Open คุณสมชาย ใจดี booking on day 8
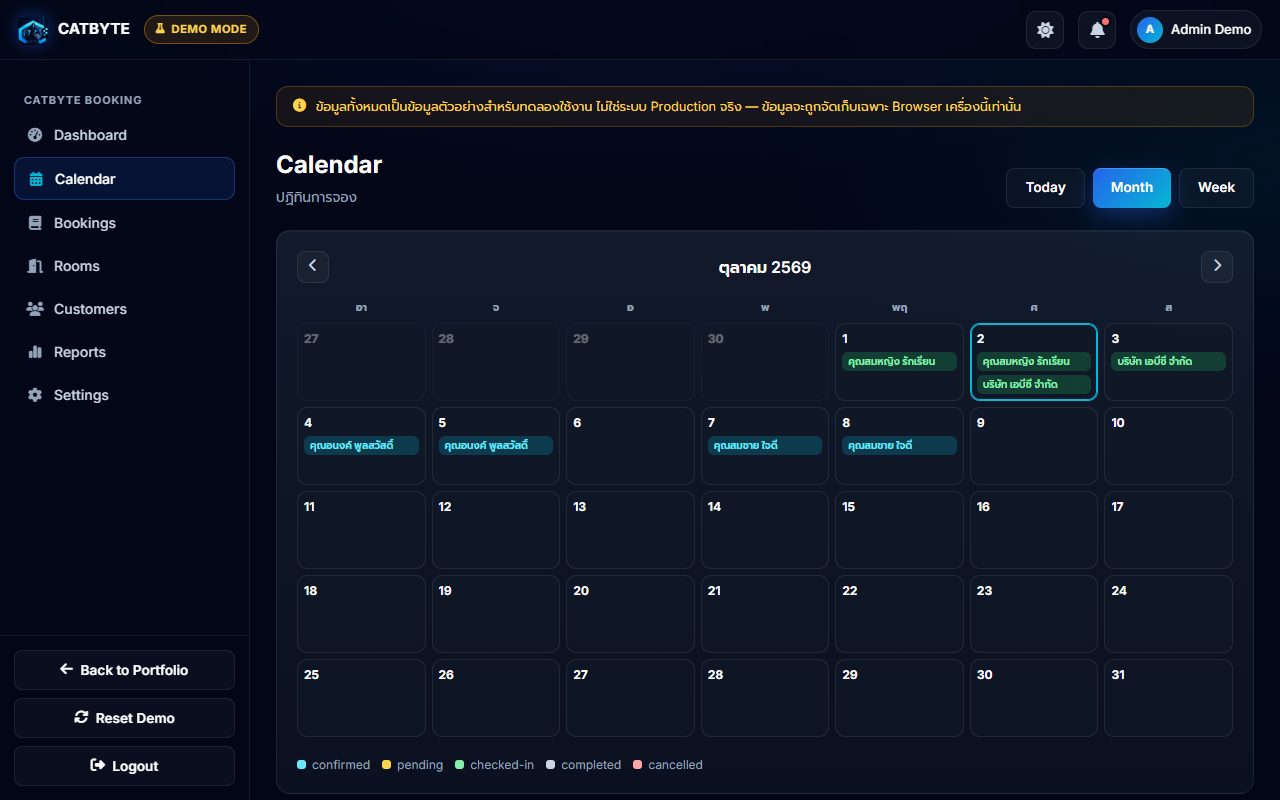This screenshot has height=800, width=1280. tap(899, 446)
